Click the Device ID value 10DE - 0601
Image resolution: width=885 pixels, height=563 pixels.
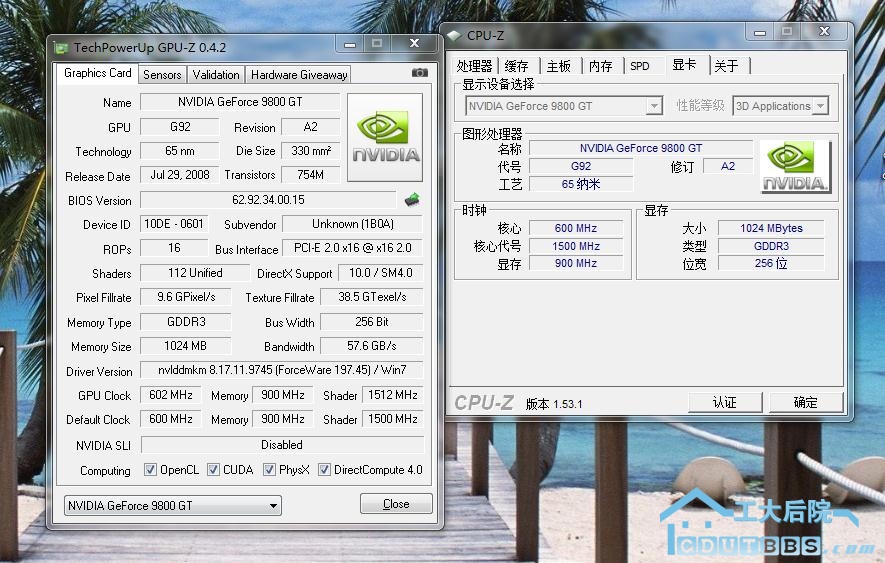[x=174, y=224]
